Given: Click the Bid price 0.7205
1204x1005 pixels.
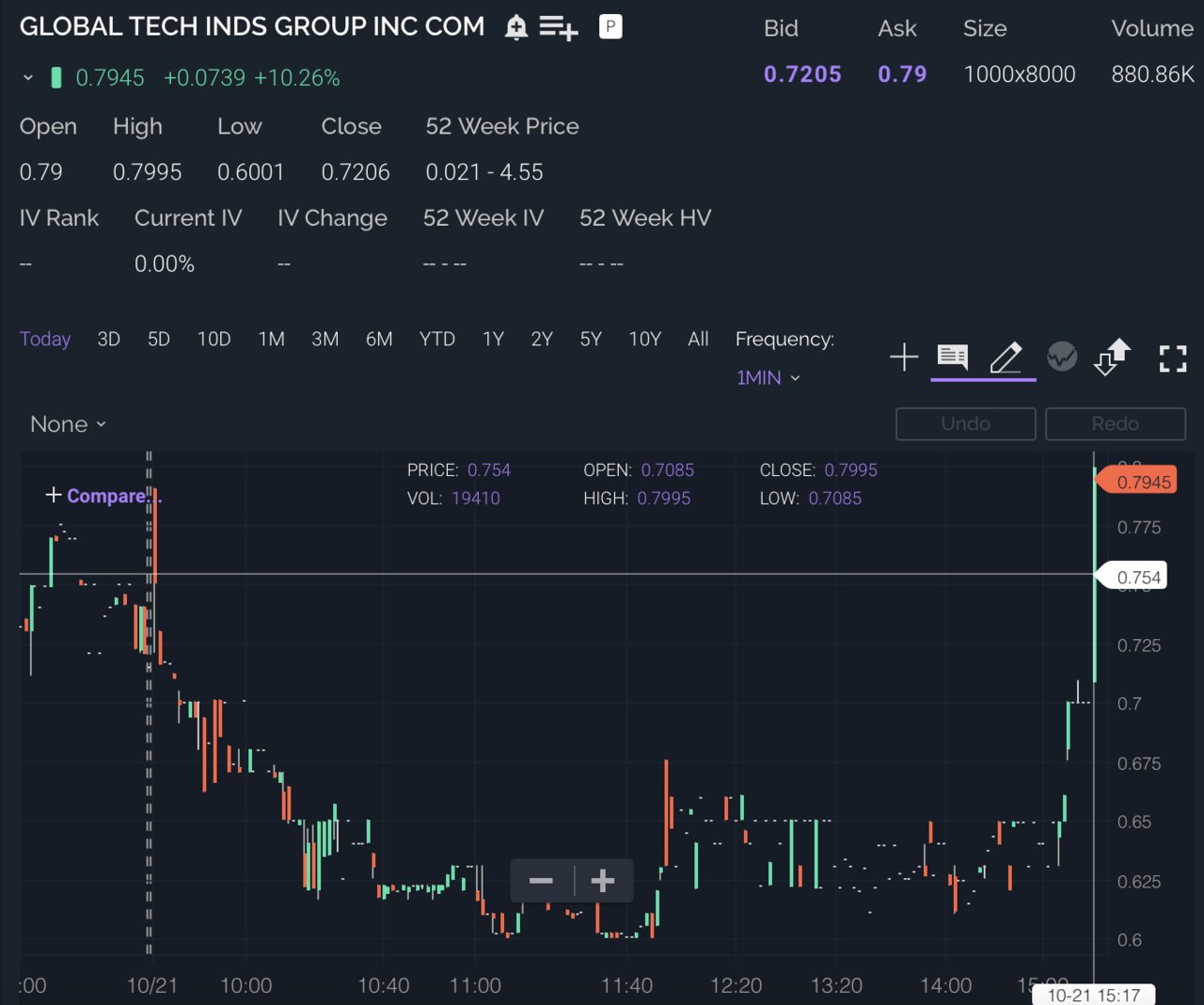Looking at the screenshot, I should point(802,74).
